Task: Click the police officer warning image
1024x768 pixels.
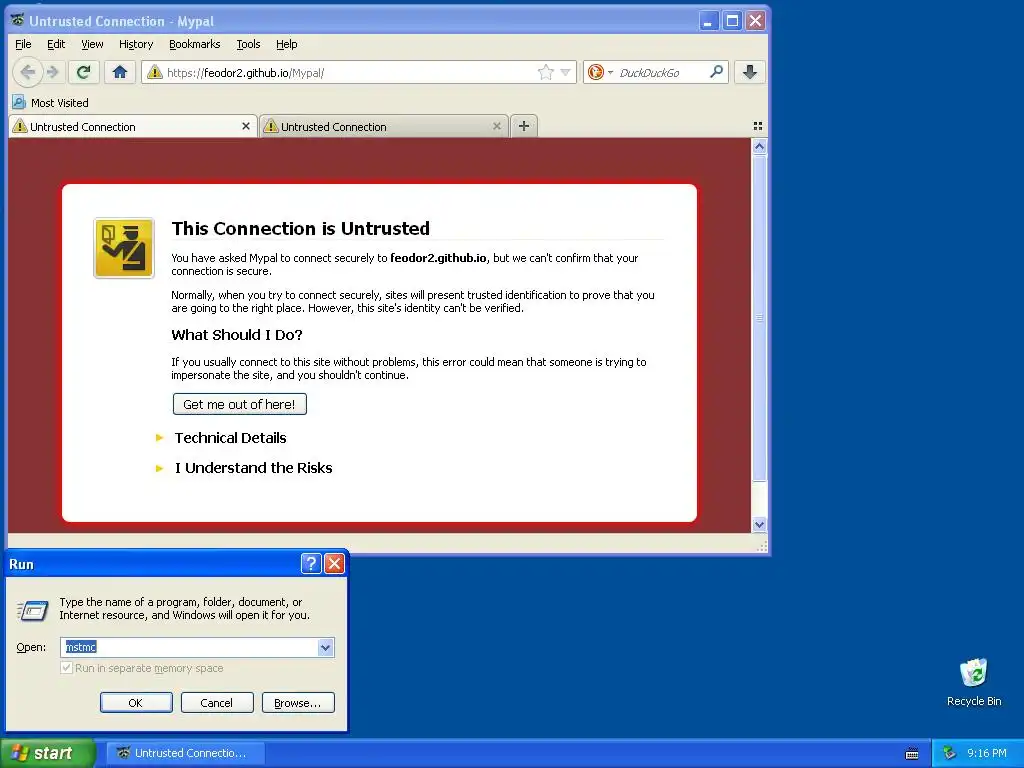Action: [x=124, y=248]
